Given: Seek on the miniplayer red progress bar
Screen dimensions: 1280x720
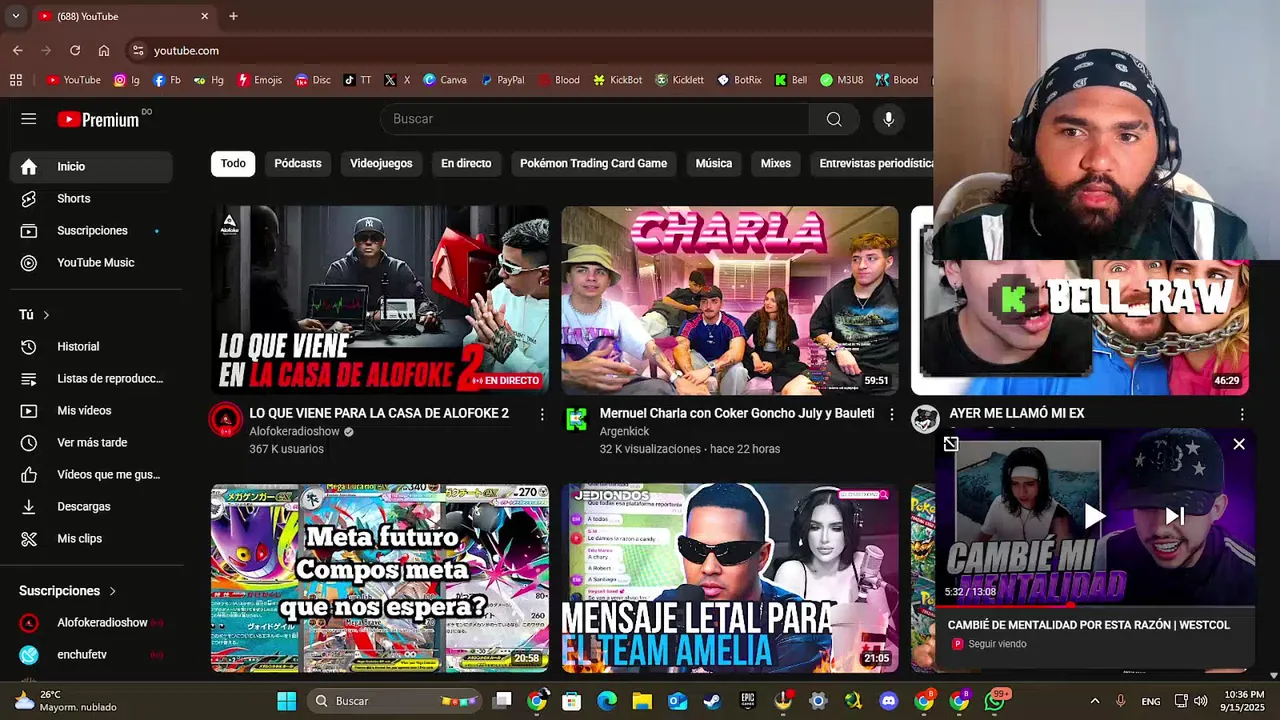Looking at the screenshot, I should pyautogui.click(x=1095, y=605).
